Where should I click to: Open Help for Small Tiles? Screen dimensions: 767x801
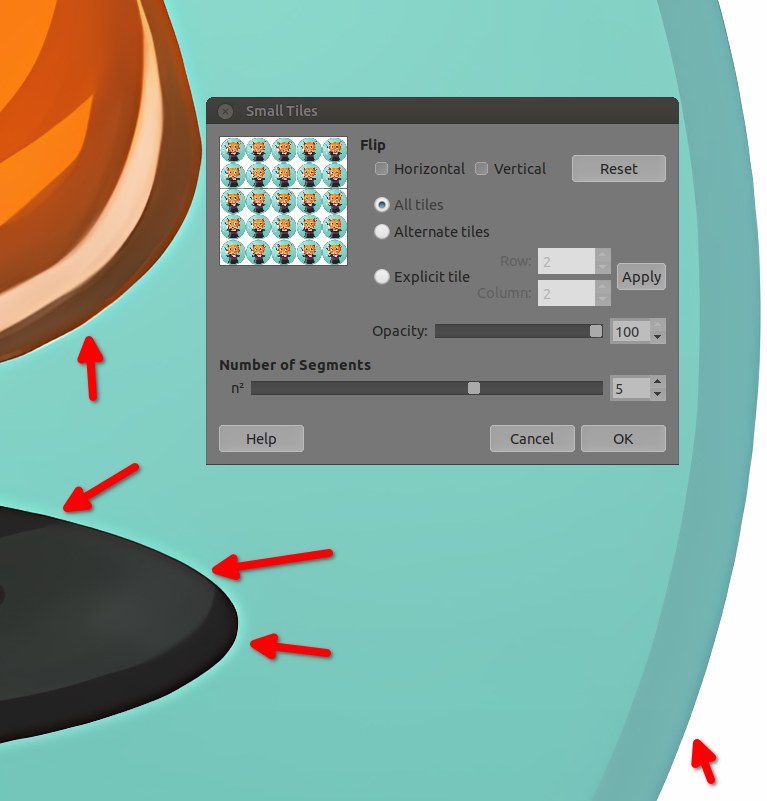261,438
